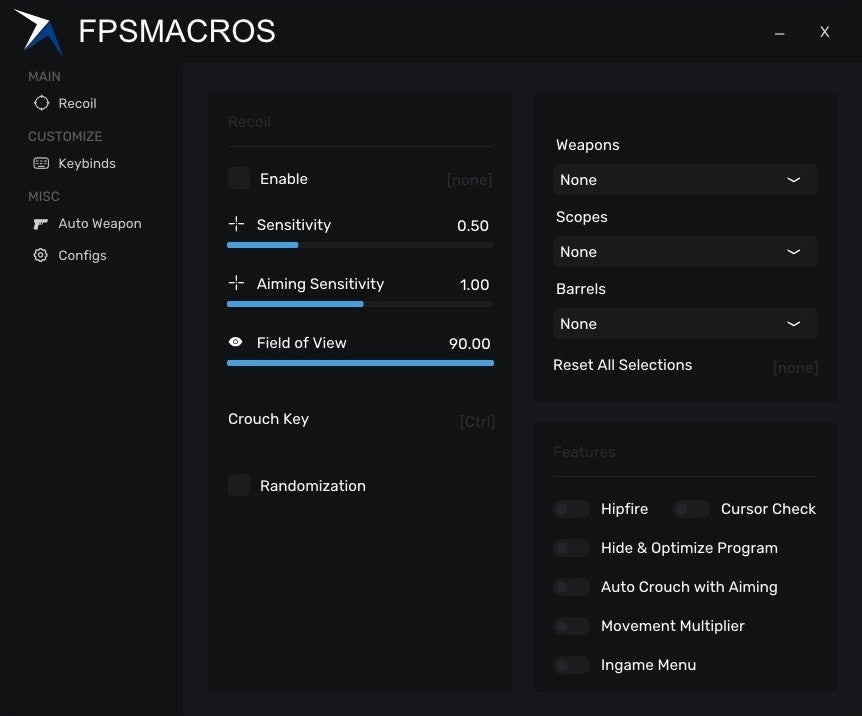The width and height of the screenshot is (862, 716).
Task: Click the gun icon next to Auto Weapon
Action: 38,223
